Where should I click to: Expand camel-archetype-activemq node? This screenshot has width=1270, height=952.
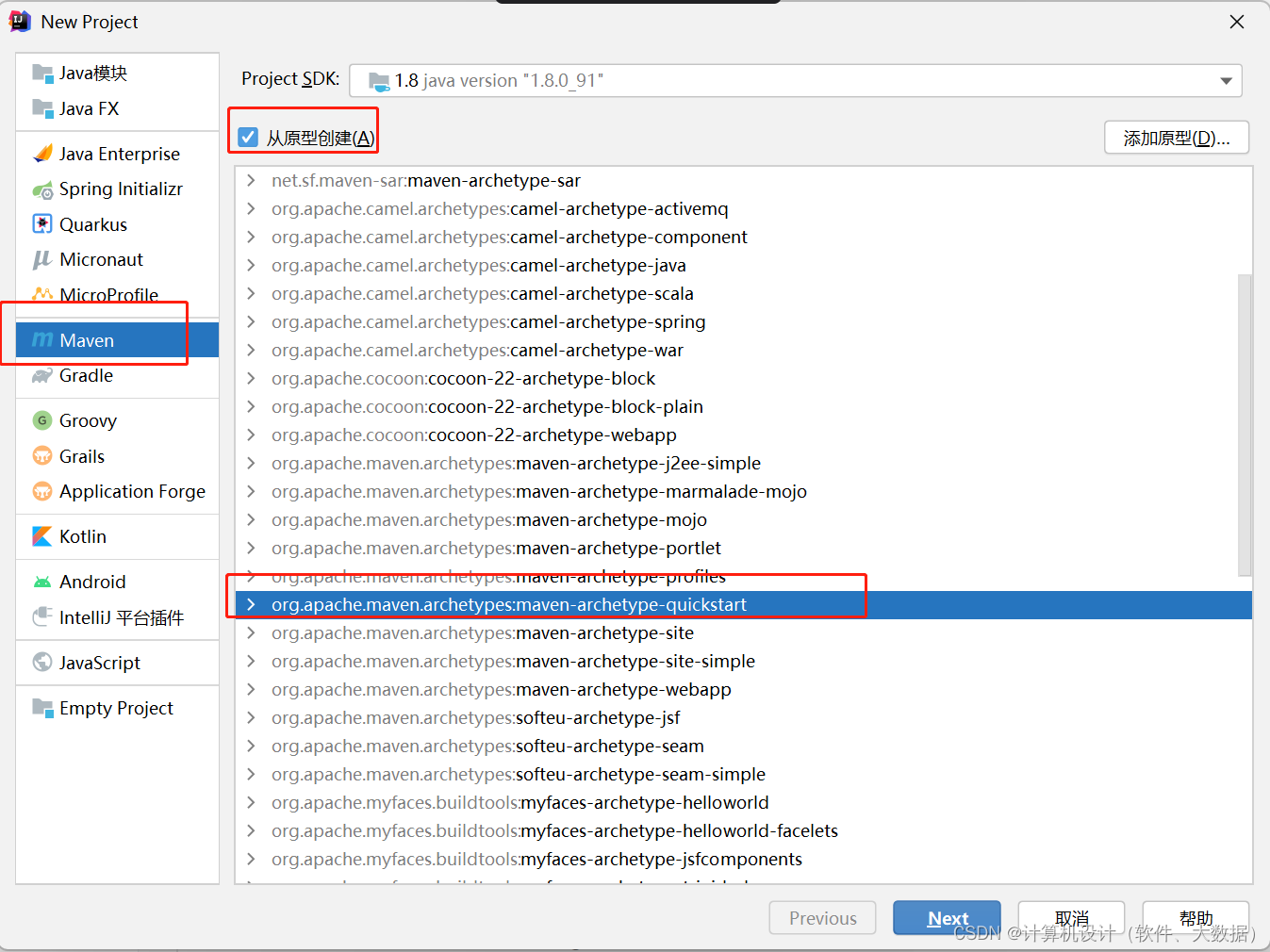251,208
